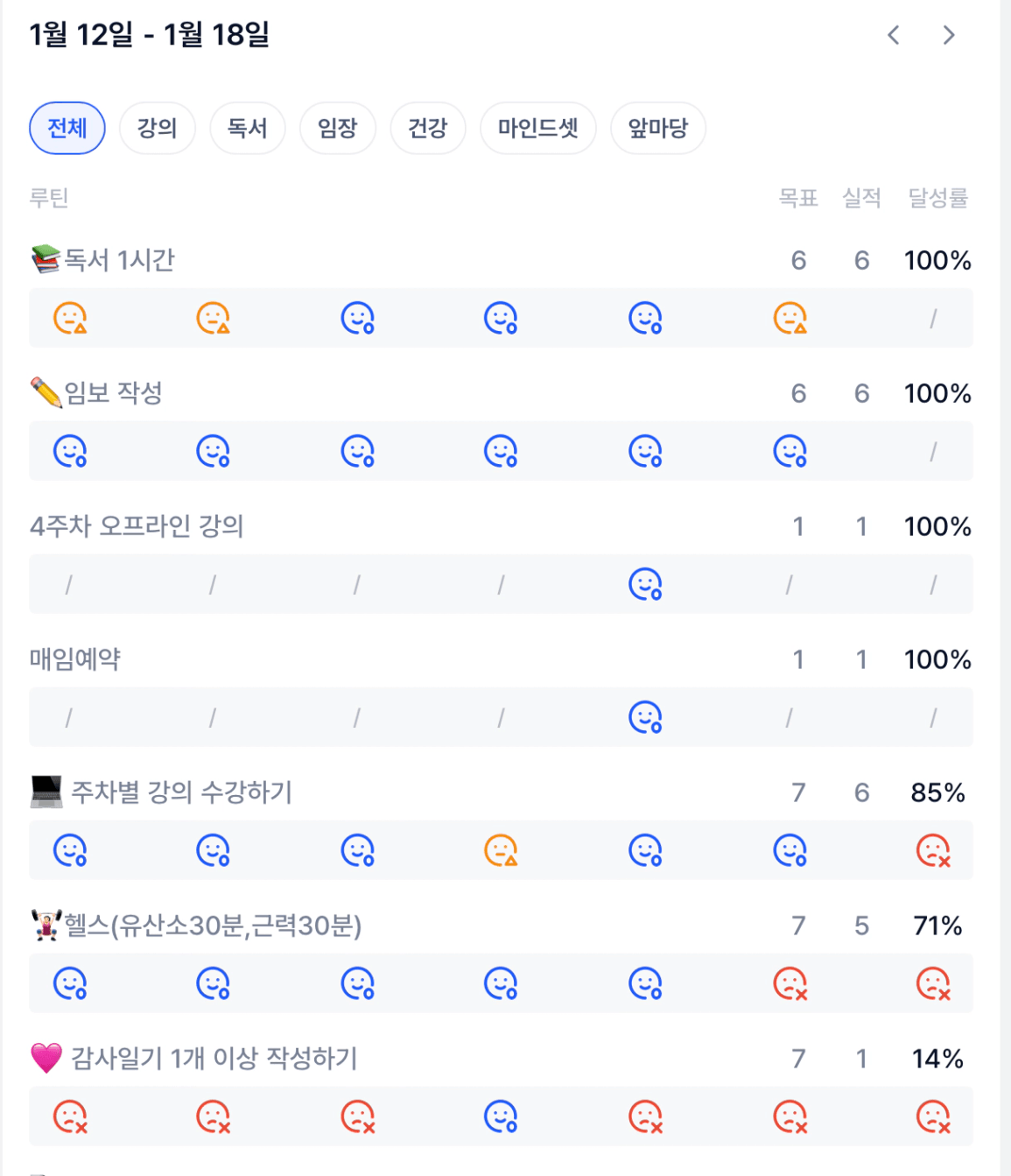
Task: Click the blue smiley in 매임예약 row
Action: 645,717
